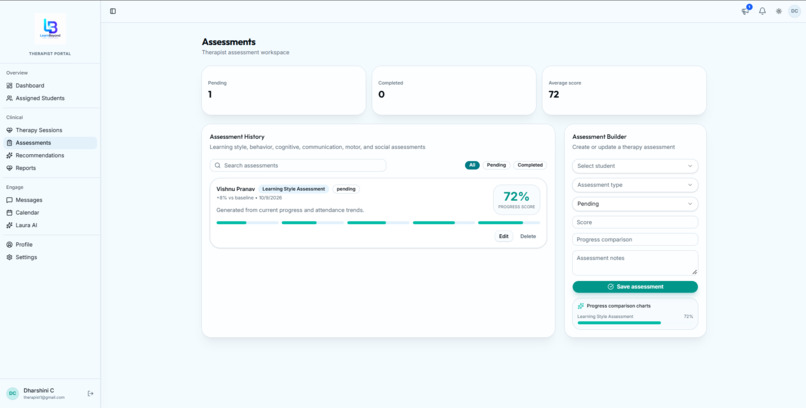The image size is (806, 408).
Task: Click the first progress bar in Vishnu's card
Action: 247,222
